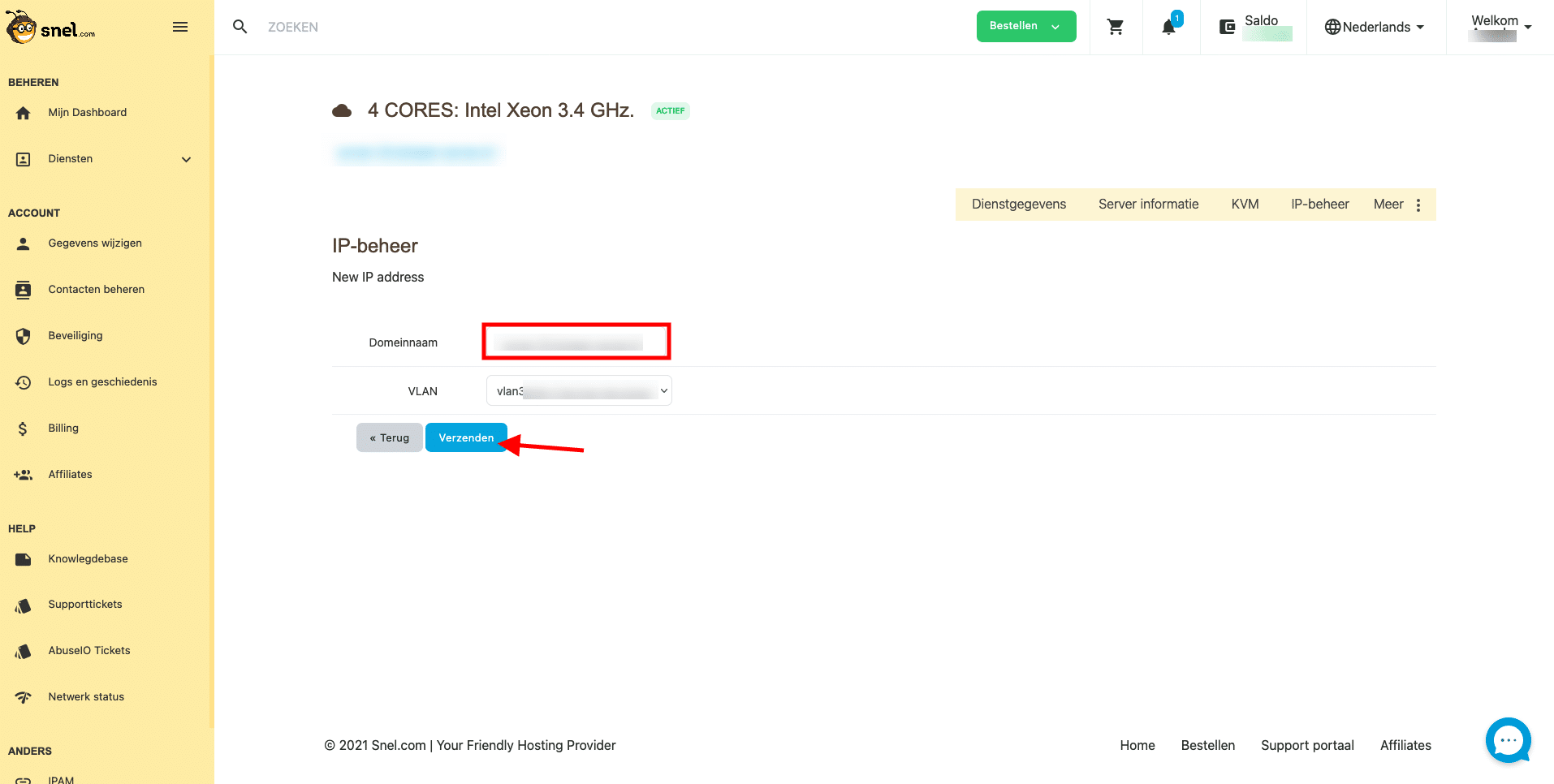
Task: Open Support portaal footer link
Action: (1307, 745)
